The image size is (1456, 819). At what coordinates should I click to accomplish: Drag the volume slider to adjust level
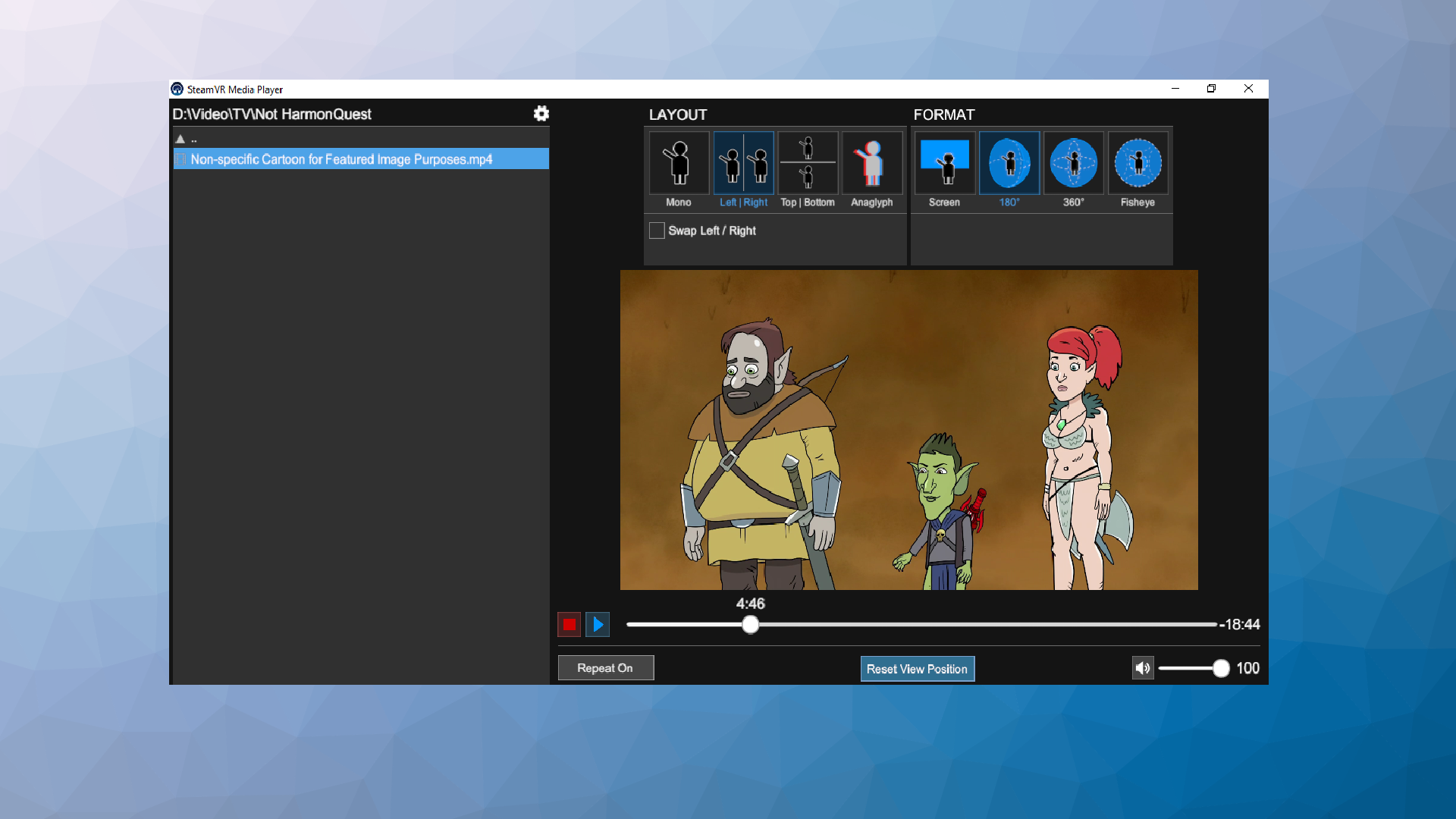tap(1219, 668)
